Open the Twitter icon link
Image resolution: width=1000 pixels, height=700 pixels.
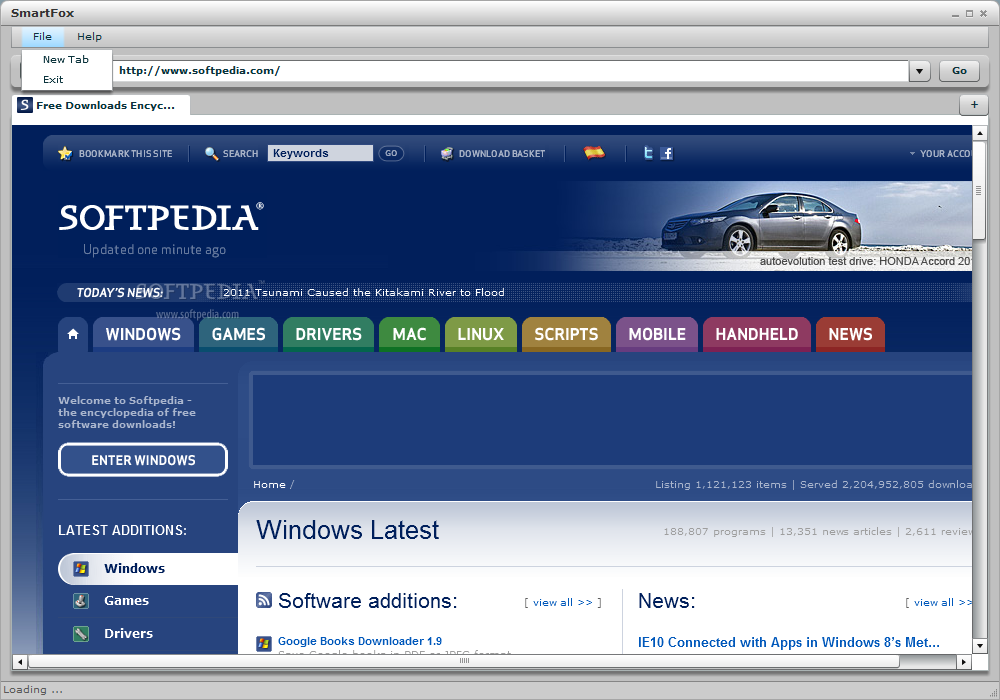coord(648,153)
